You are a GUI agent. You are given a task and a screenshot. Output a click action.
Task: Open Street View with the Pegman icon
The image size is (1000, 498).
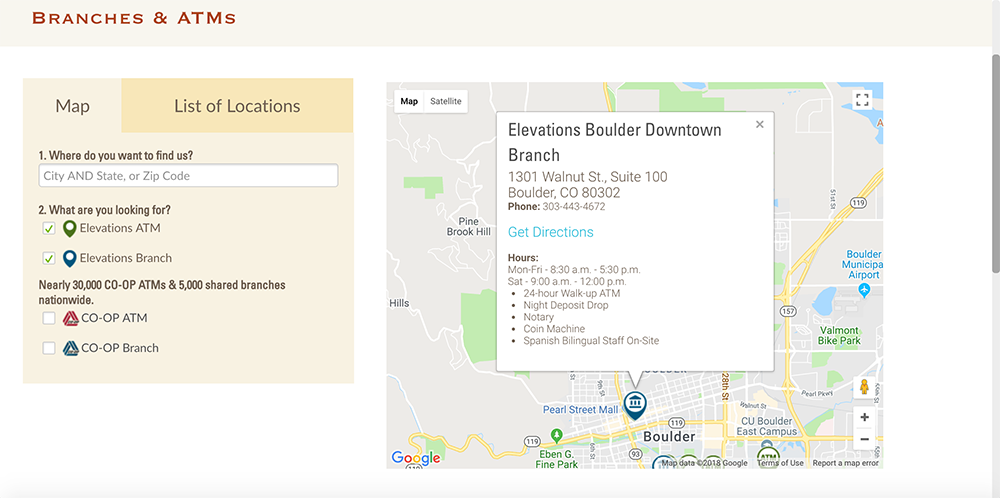coord(864,387)
